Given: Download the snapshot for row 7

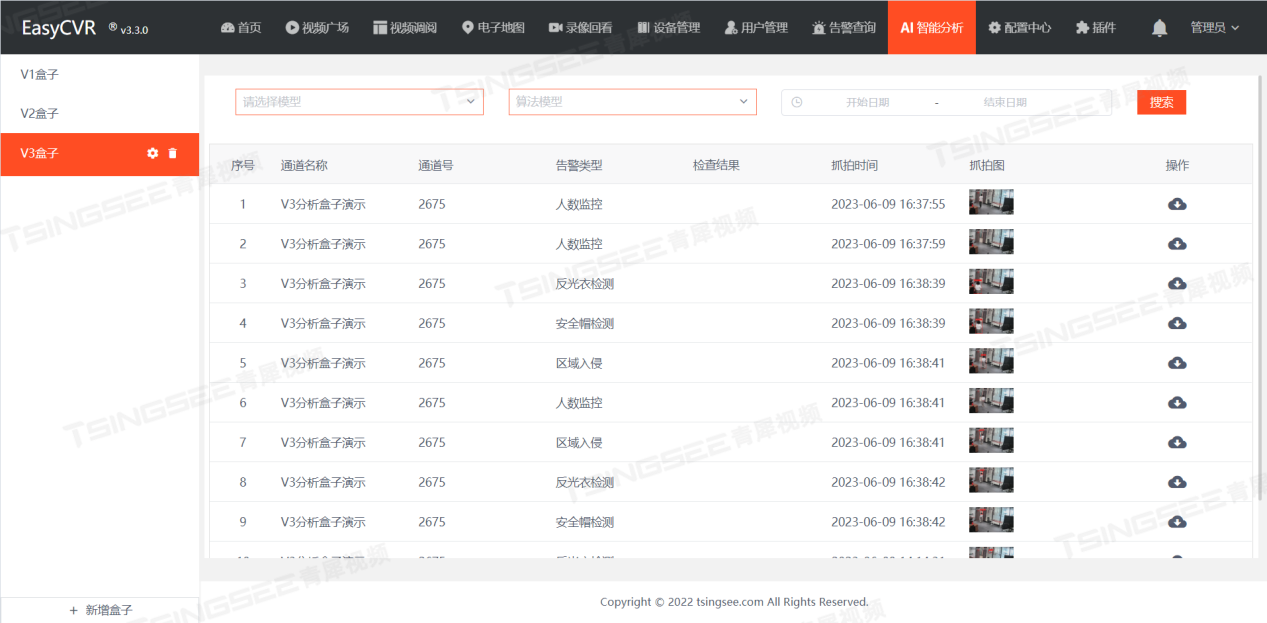Looking at the screenshot, I should pyautogui.click(x=1177, y=442).
